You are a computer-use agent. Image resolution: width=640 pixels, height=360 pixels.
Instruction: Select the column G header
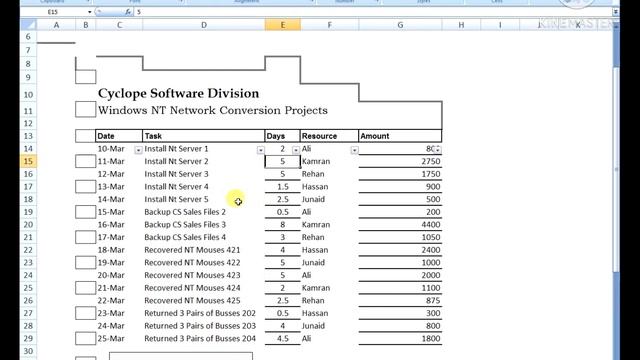(x=400, y=25)
